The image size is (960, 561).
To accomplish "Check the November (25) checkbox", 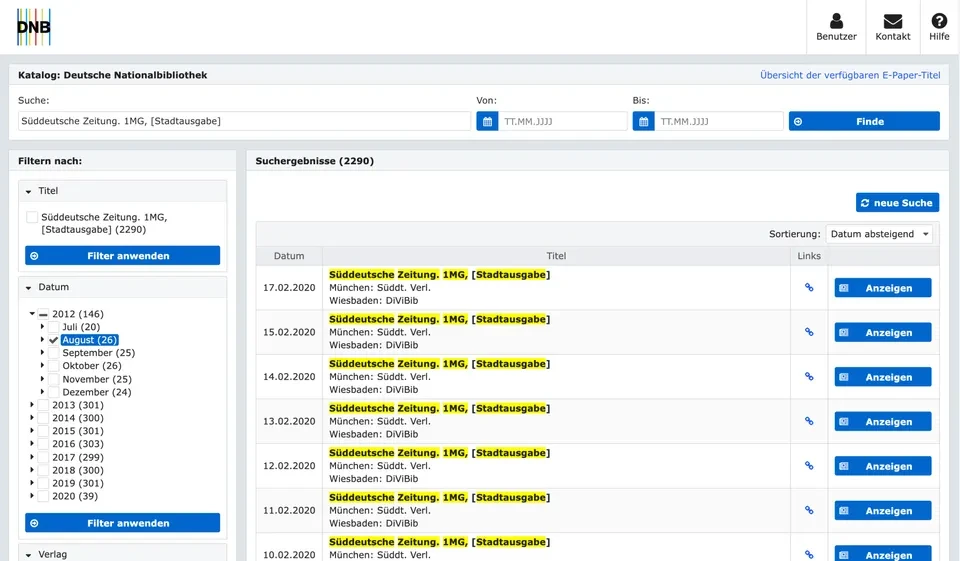I will [53, 379].
